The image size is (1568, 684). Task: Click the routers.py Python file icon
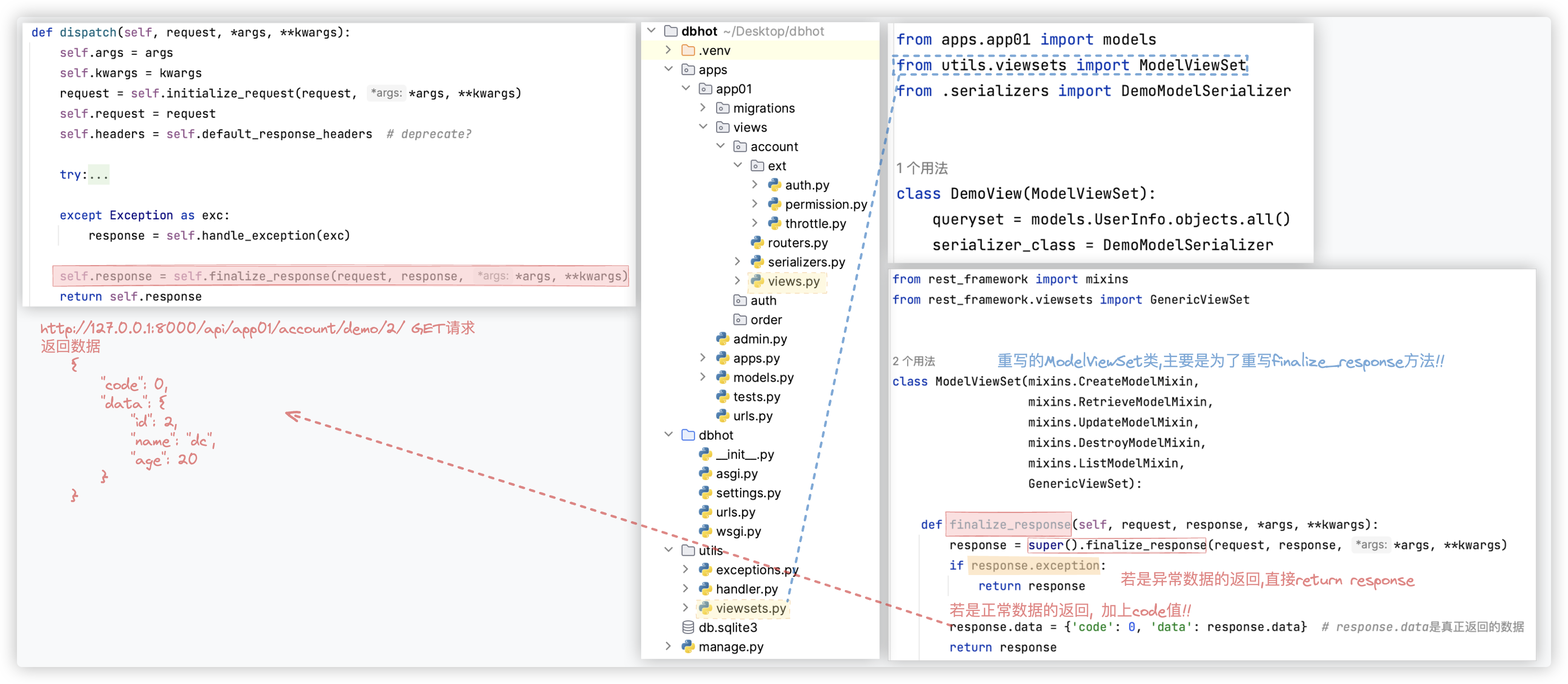[x=757, y=242]
